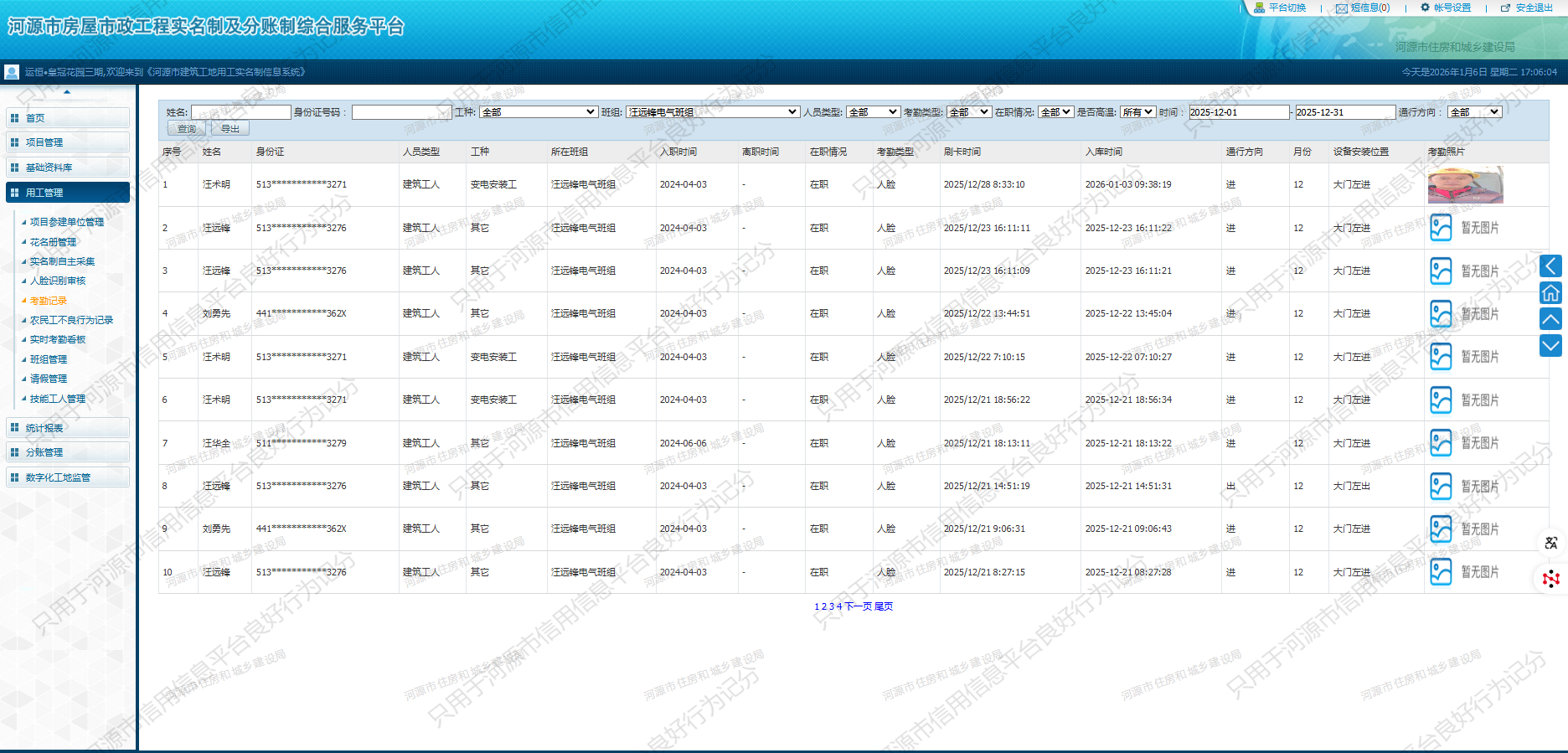Click the first row attendance photo thumbnail
Screen dimensions: 1568x753
(x=1465, y=185)
